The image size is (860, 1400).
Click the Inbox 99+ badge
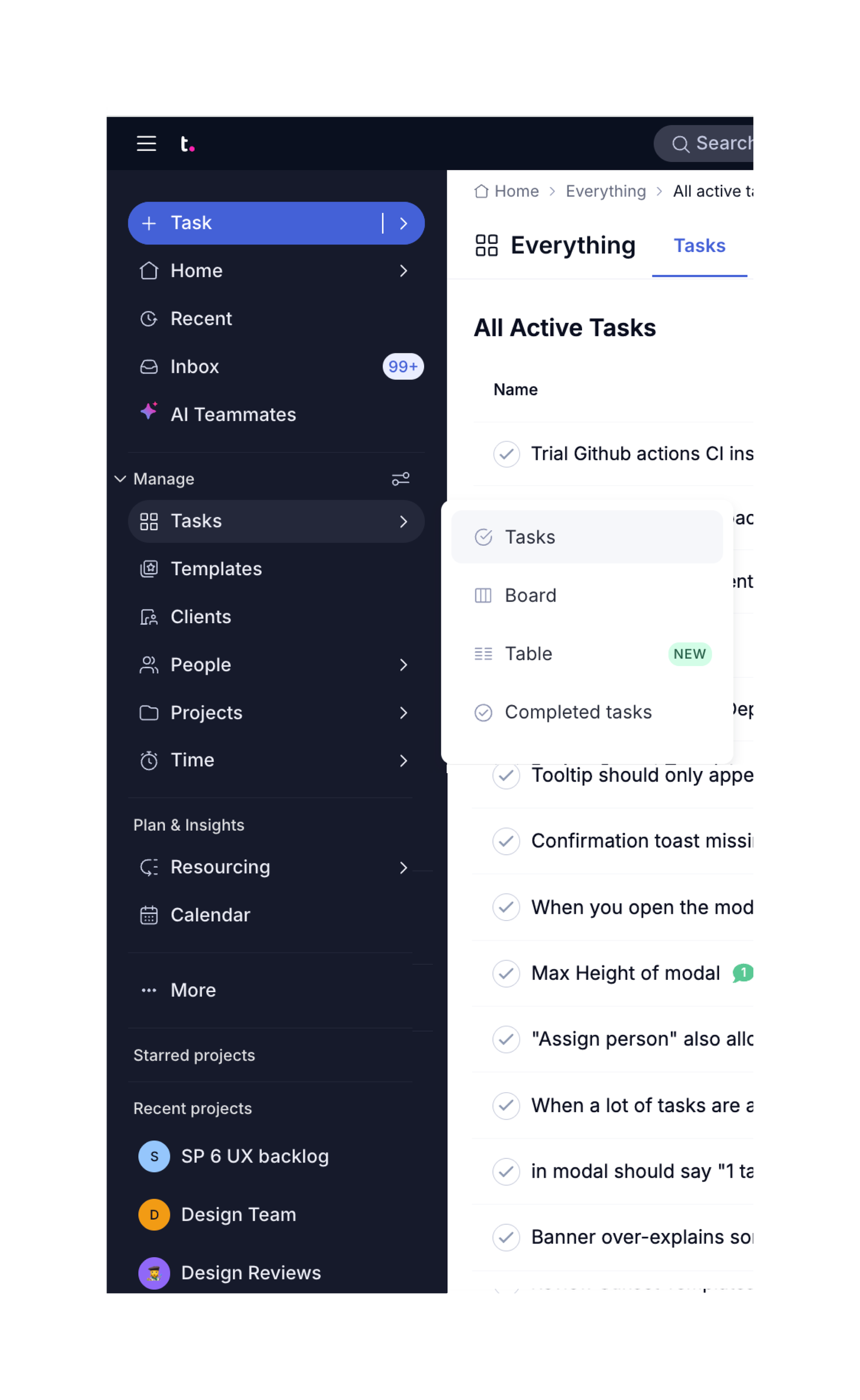pos(403,366)
